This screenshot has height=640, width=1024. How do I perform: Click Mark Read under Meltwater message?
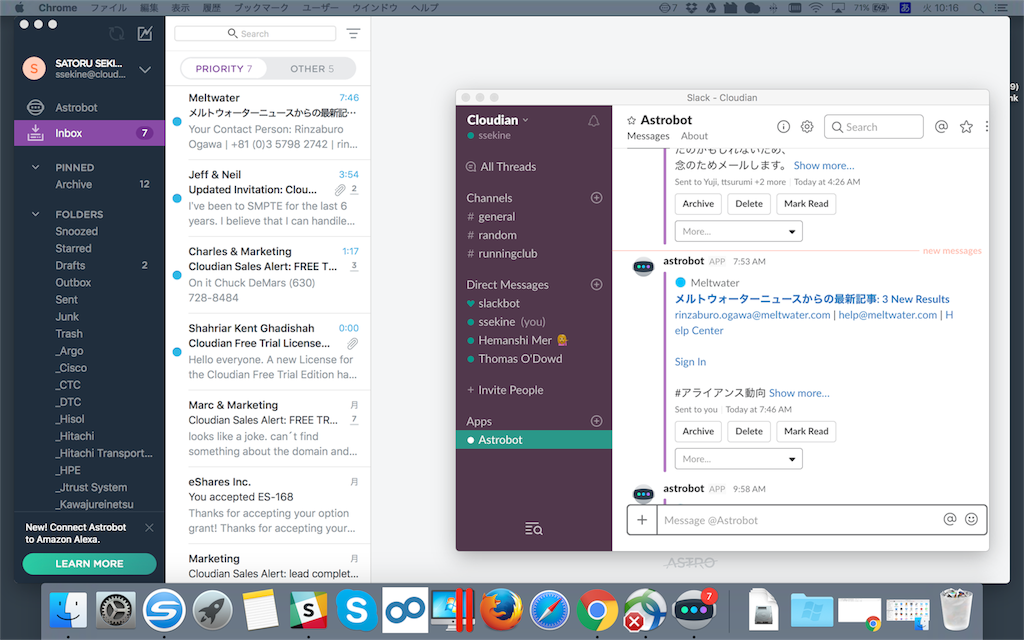click(806, 432)
